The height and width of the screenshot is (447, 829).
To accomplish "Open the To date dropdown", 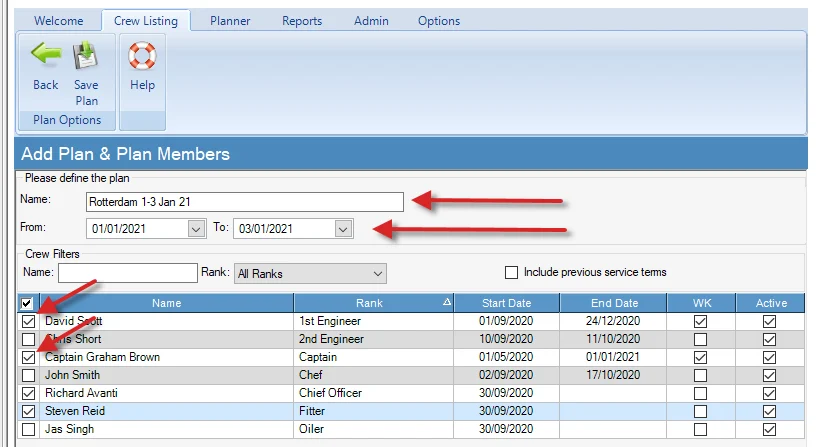I will (x=343, y=229).
